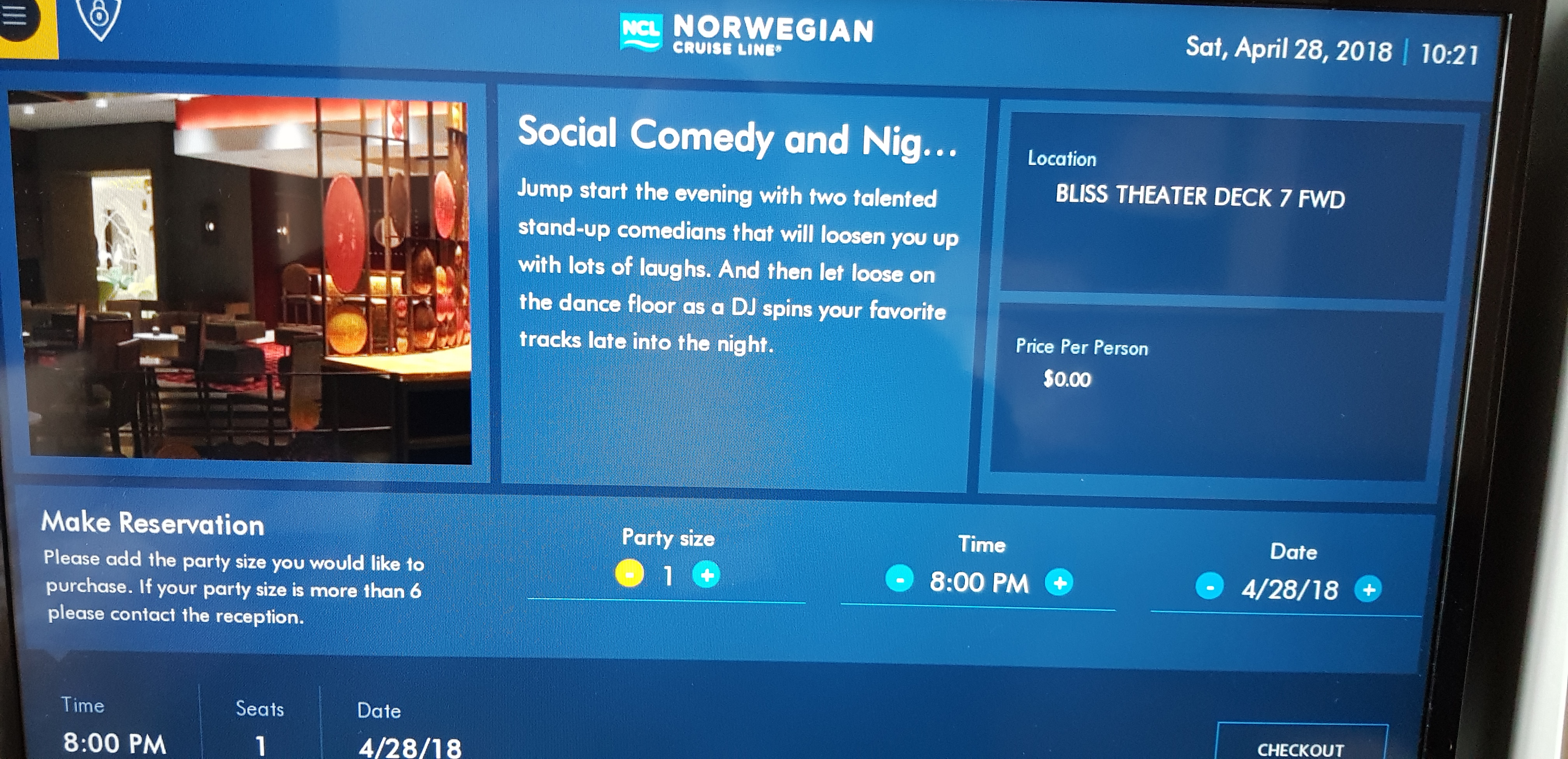Viewport: 1568px width, 759px height.
Task: Select an earlier time with the minus icon
Action: [899, 578]
